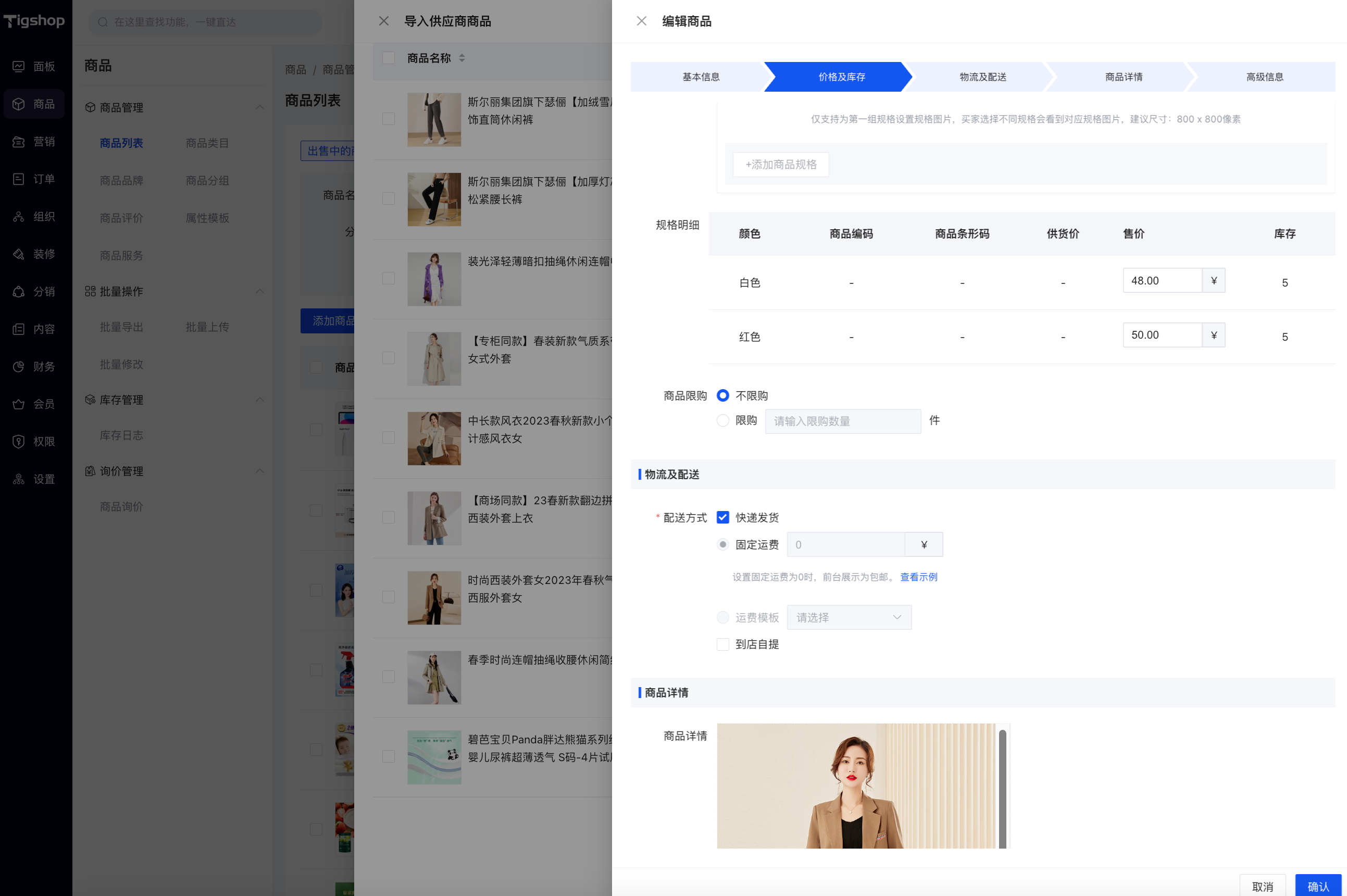1347x896 pixels.
Task: Uncheck the 快递发货 checkbox
Action: (722, 517)
